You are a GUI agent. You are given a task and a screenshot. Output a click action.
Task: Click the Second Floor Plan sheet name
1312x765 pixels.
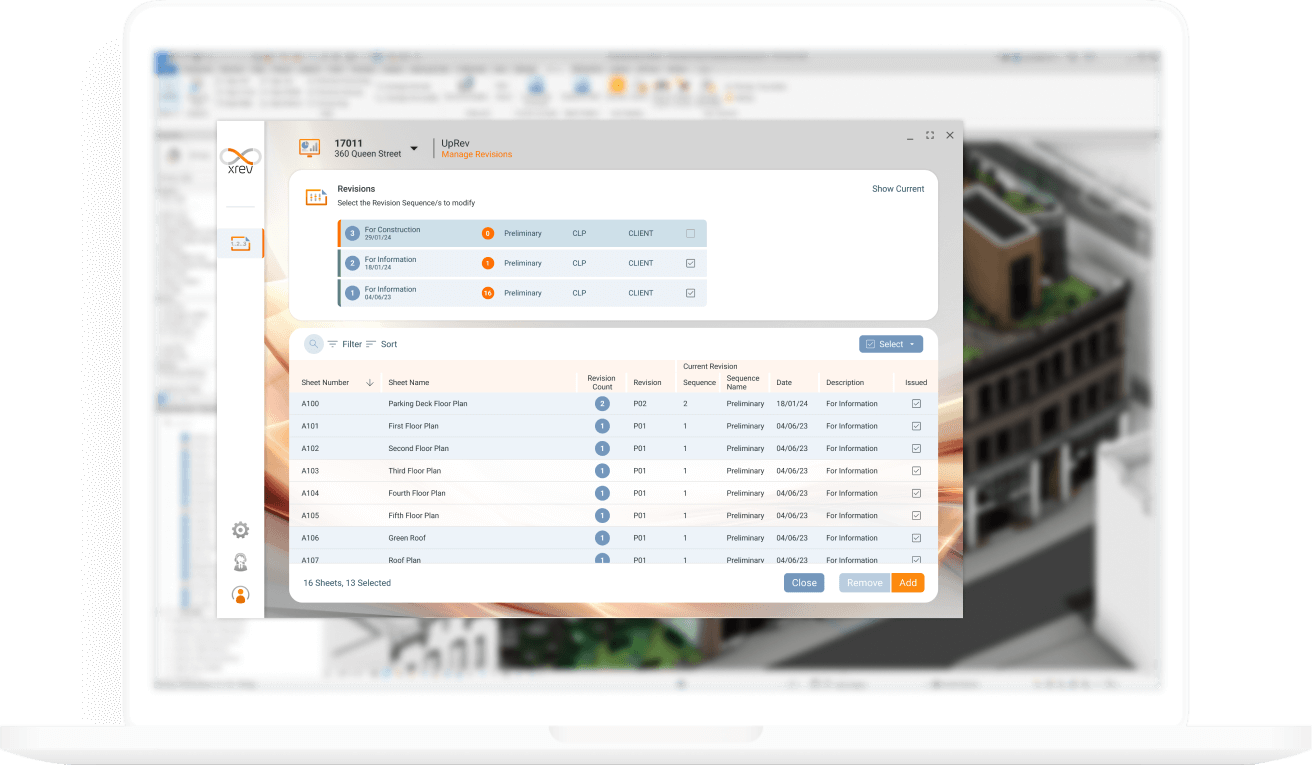pos(419,448)
